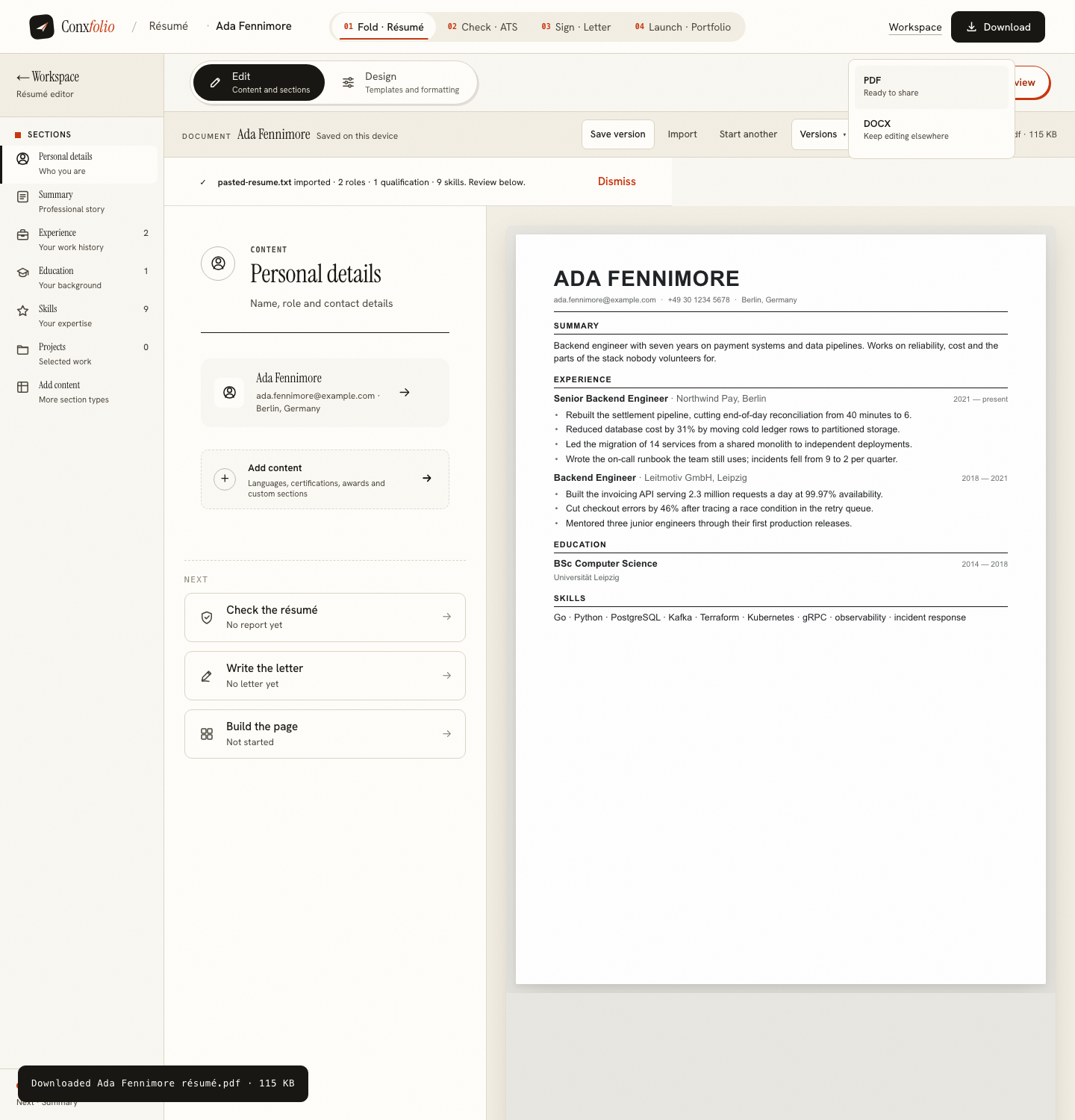Open Experience section in sidebar
Image resolution: width=1075 pixels, height=1120 pixels.
point(80,240)
